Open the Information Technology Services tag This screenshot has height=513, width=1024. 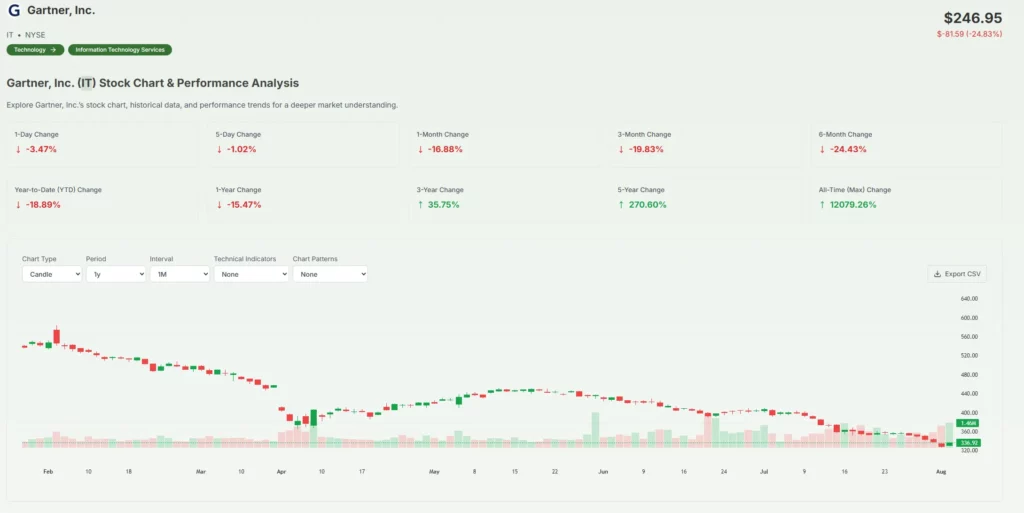[x=120, y=50]
